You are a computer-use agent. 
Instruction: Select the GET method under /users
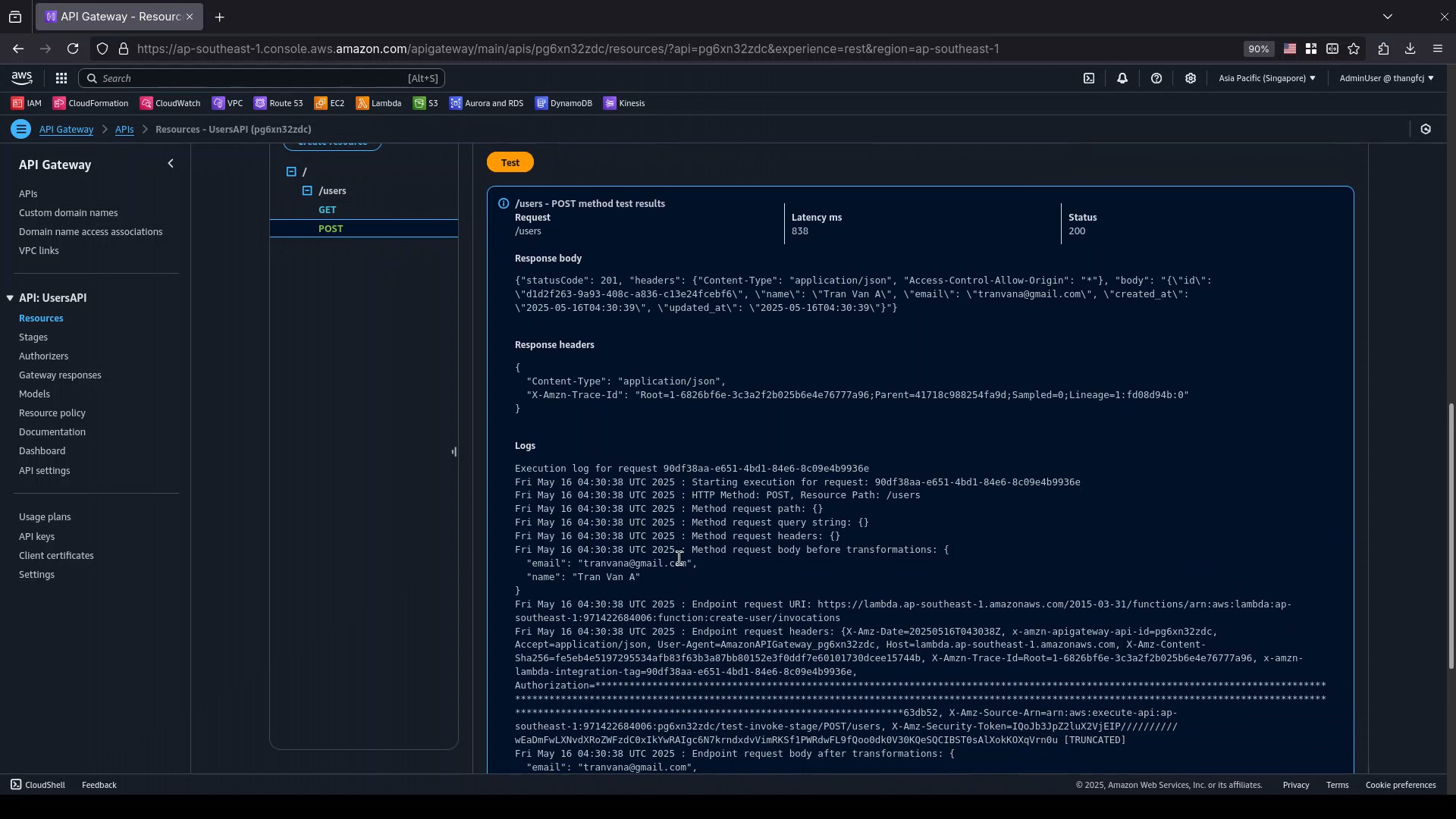[x=328, y=210]
